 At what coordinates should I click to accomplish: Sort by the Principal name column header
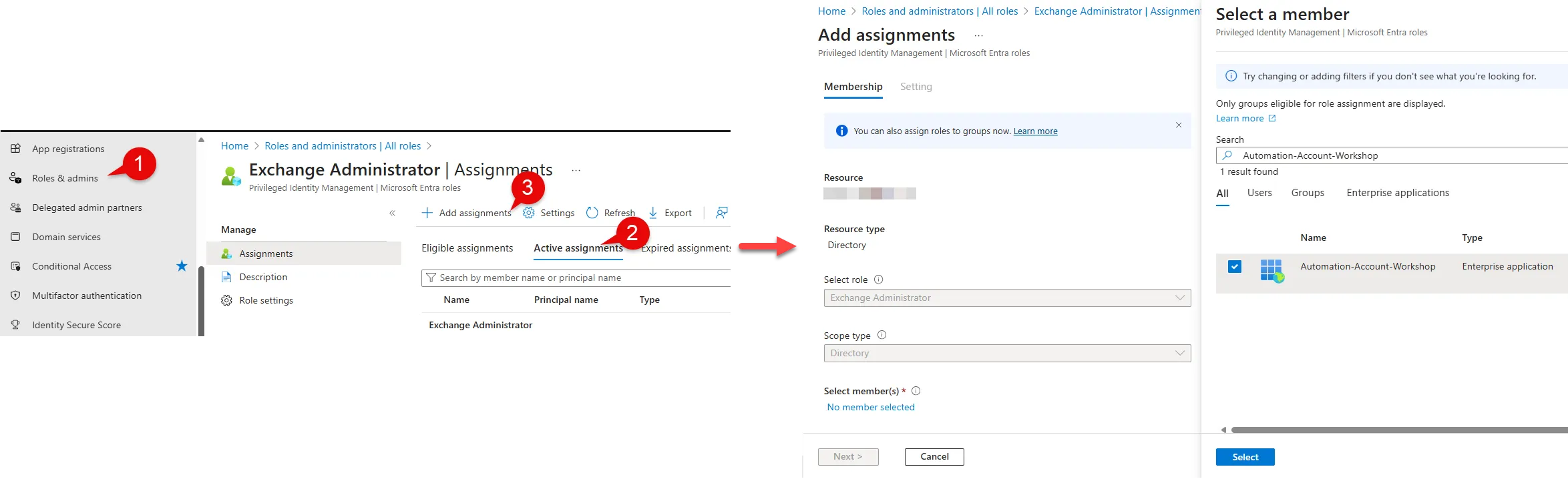(x=566, y=300)
